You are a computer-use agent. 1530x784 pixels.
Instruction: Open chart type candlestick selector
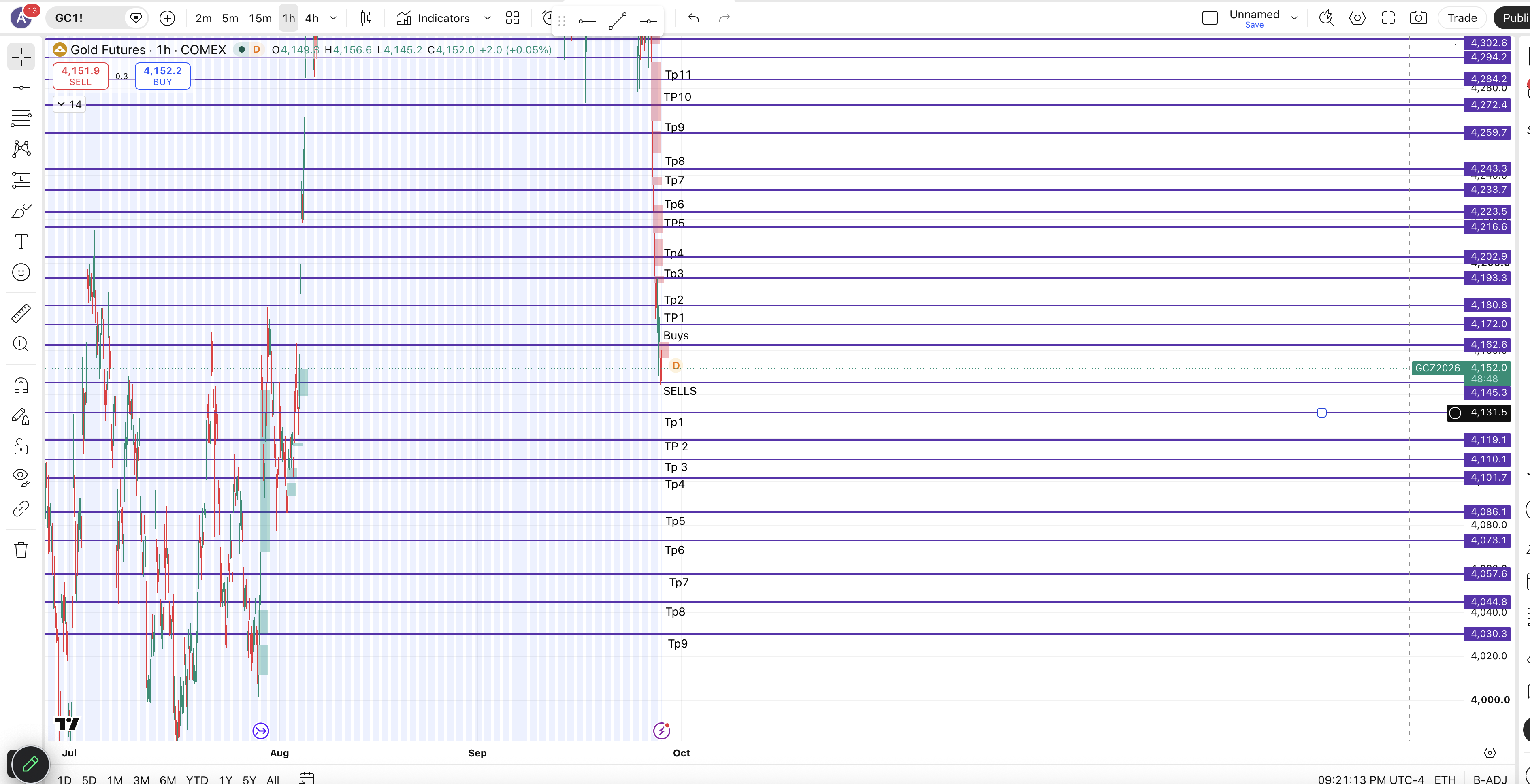tap(366, 18)
